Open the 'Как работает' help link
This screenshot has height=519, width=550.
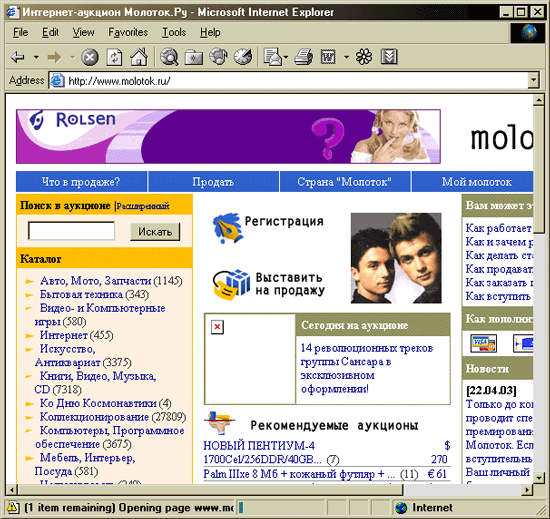[498, 228]
